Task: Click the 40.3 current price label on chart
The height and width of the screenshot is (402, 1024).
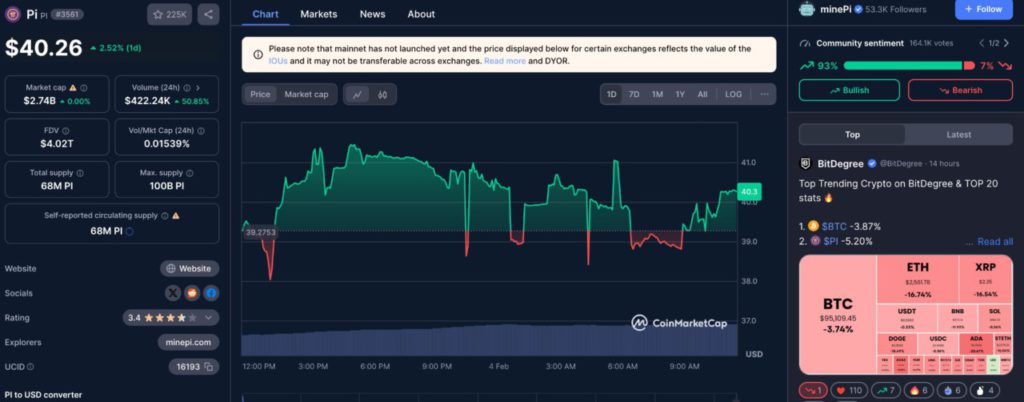Action: coord(748,192)
